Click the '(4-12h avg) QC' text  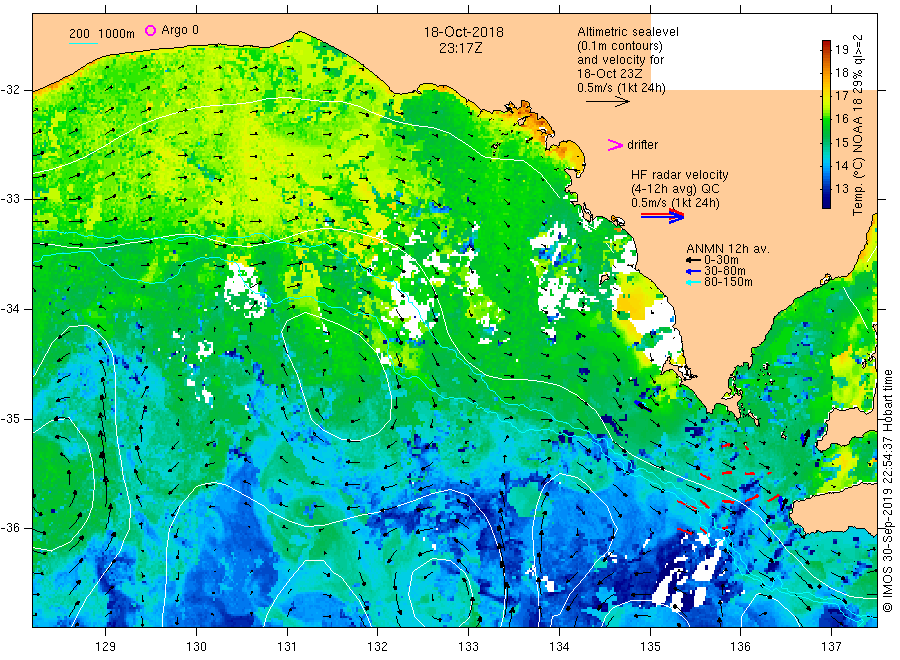tap(675, 189)
